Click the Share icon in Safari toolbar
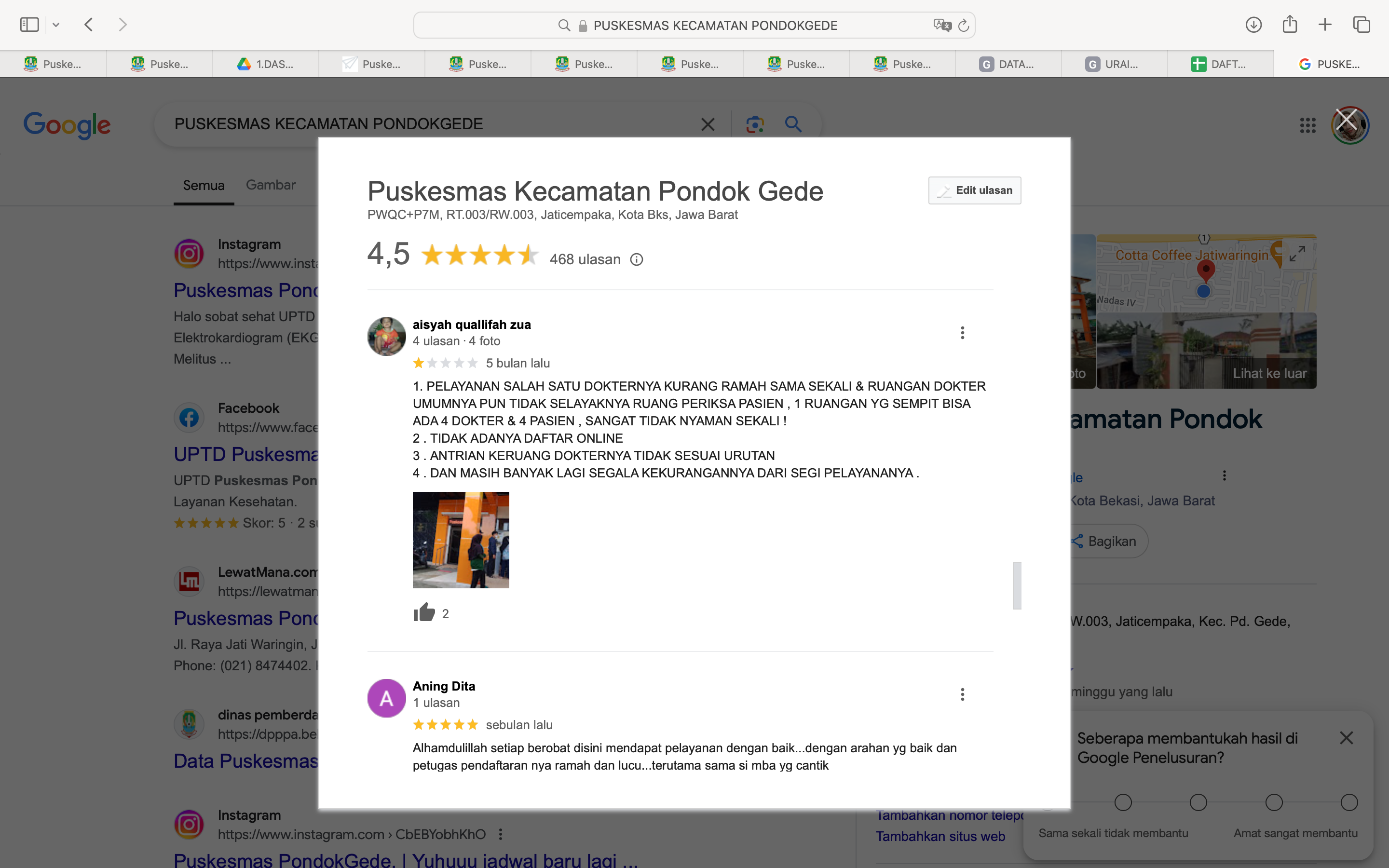Viewport: 1389px width, 868px height. point(1290,24)
